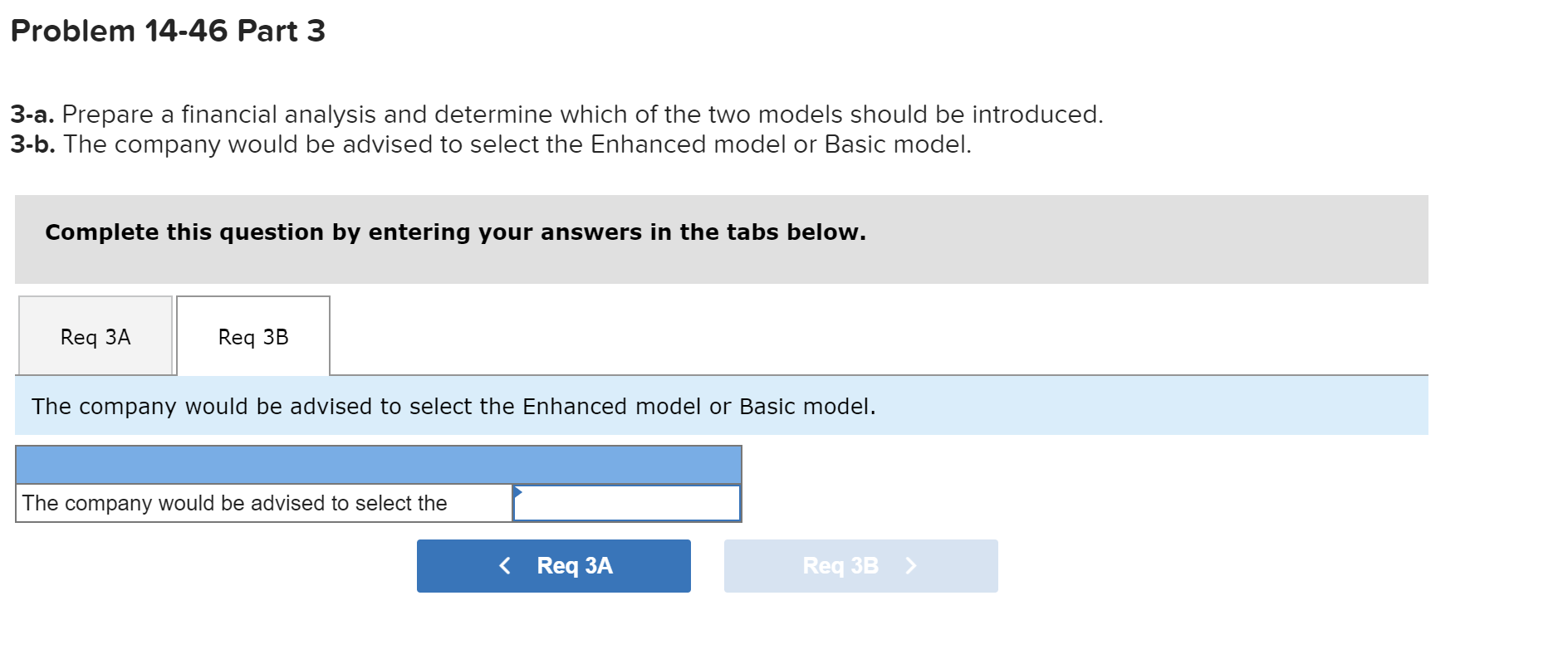The height and width of the screenshot is (659, 1568).
Task: Click the left chevron on Req 3A button
Action: click(x=505, y=565)
